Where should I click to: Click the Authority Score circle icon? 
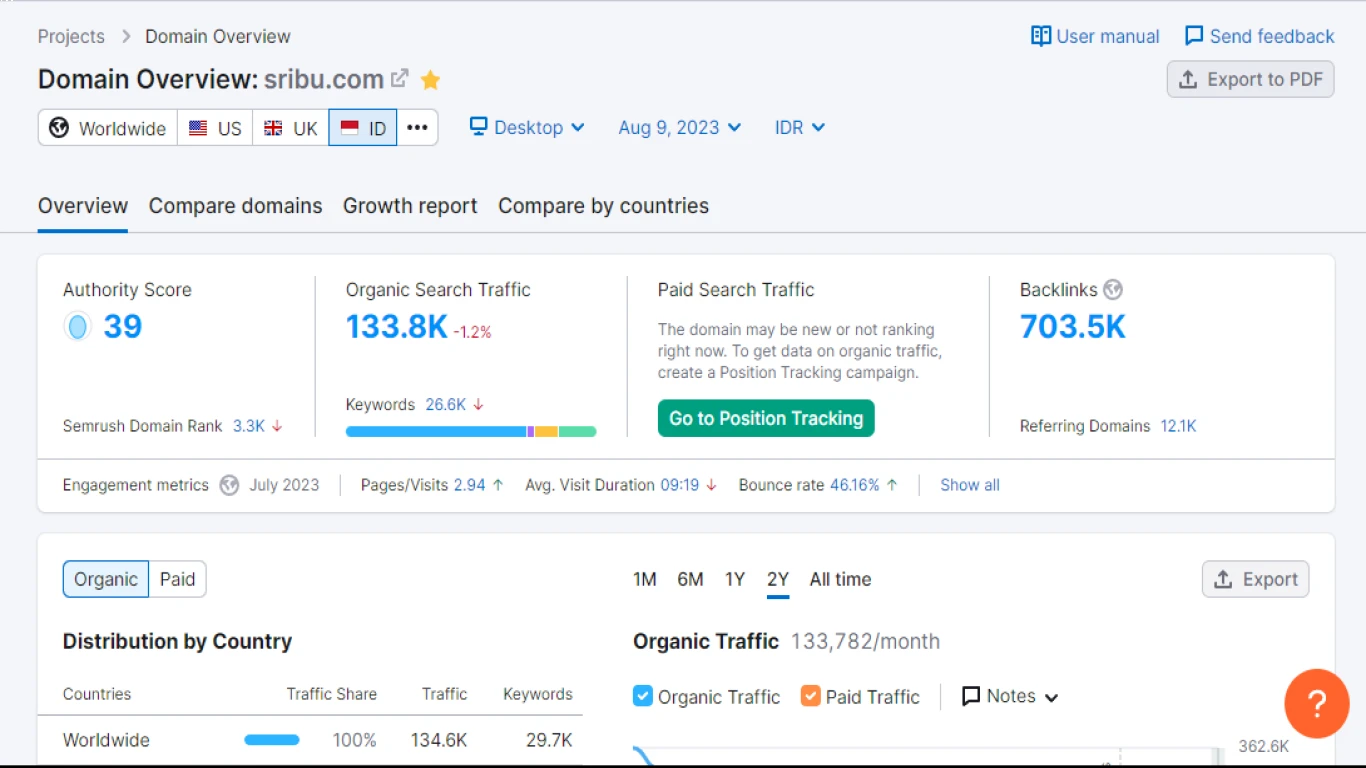78,326
